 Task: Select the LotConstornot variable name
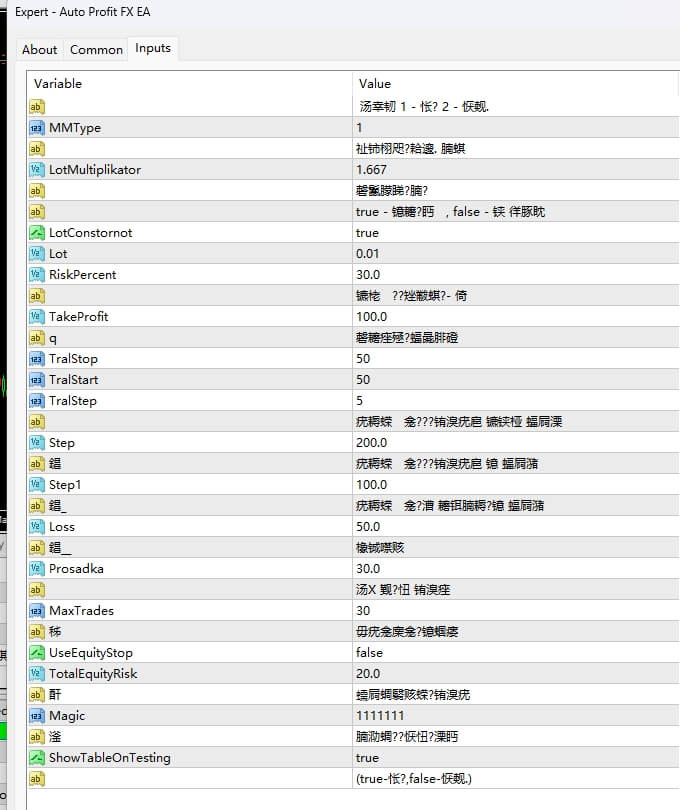(90, 232)
